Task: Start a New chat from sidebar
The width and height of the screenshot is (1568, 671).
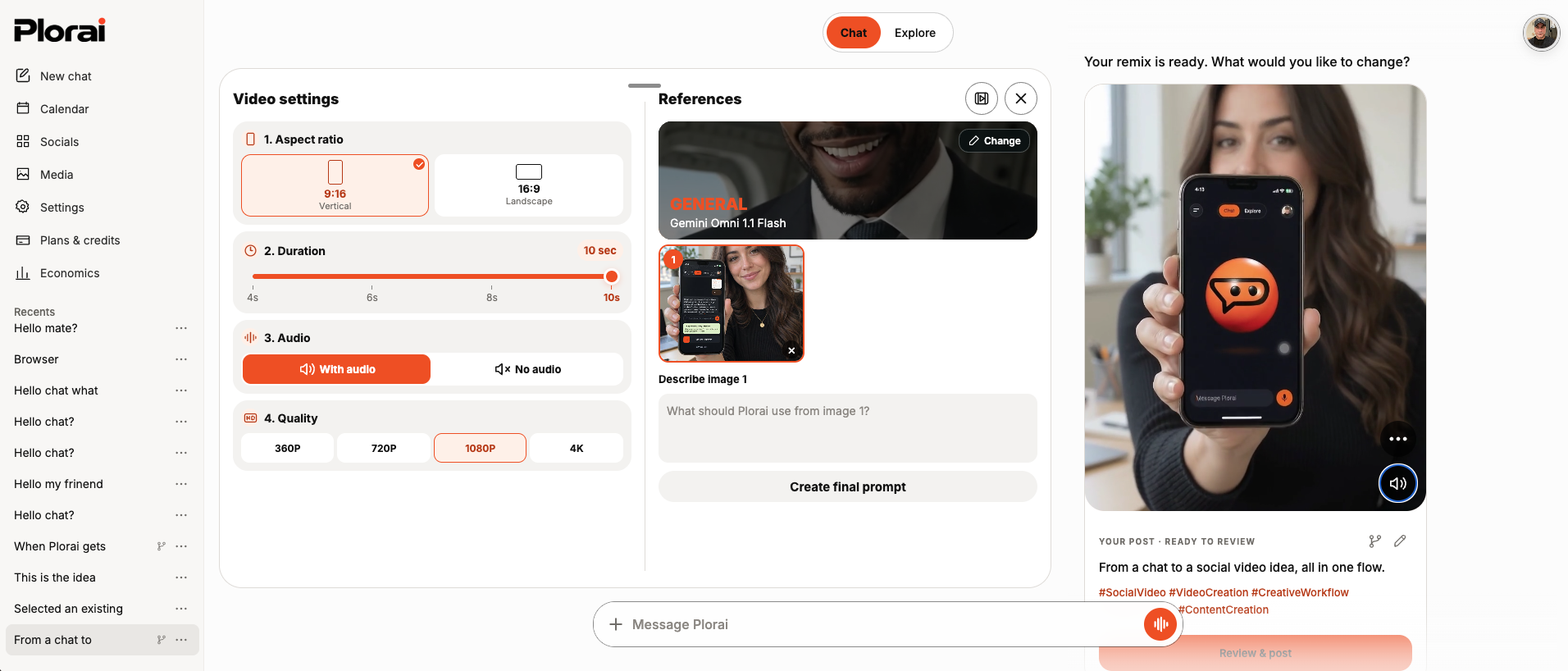Action: (x=53, y=76)
